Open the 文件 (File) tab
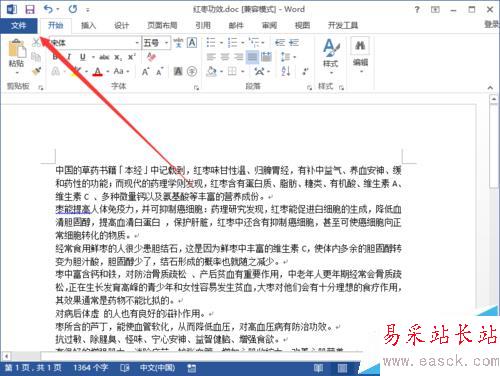The height and width of the screenshot is (376, 500). point(19,25)
